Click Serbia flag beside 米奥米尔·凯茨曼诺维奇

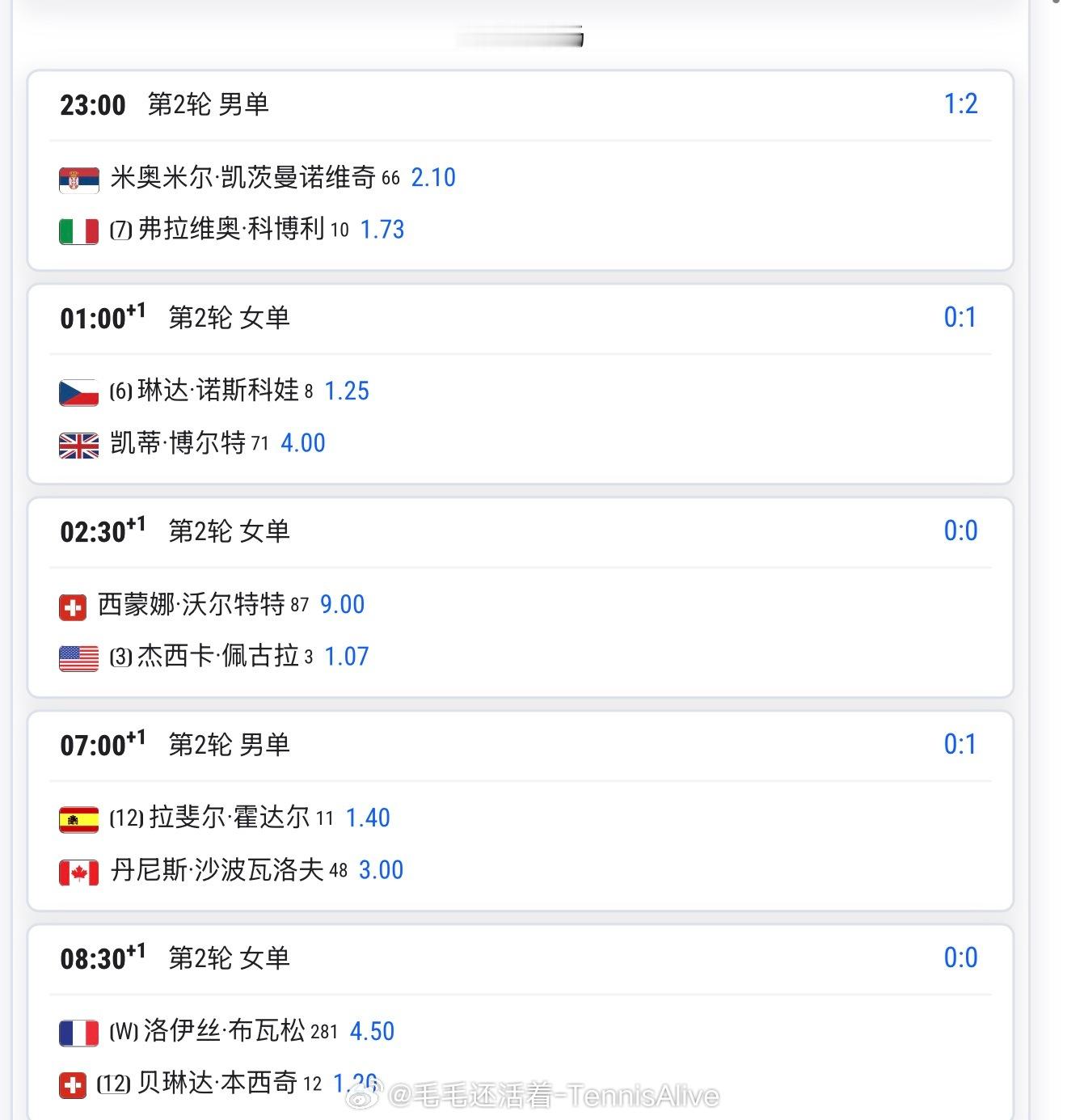(x=79, y=180)
